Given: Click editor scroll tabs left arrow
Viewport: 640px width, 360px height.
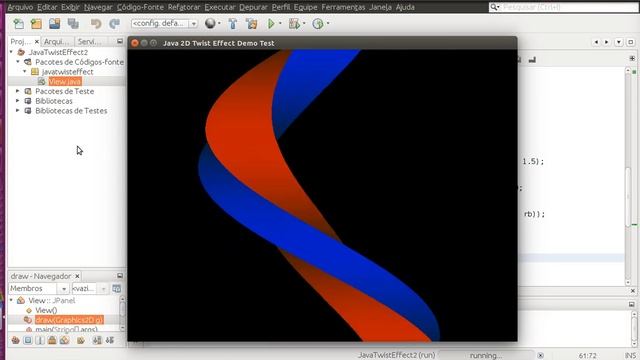Looking at the screenshot, I should [x=596, y=42].
